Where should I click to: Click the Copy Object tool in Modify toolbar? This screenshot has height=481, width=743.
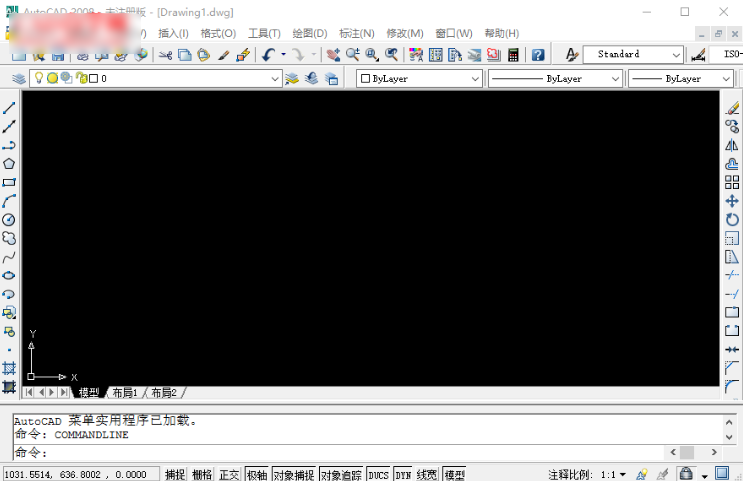732,127
